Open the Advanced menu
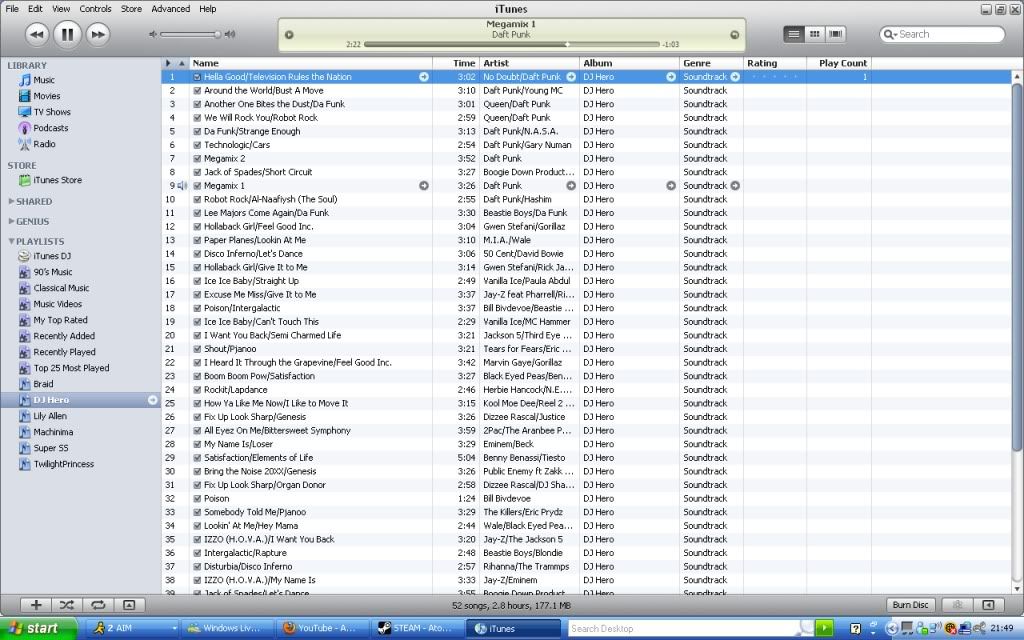Image resolution: width=1024 pixels, height=640 pixels. coord(170,8)
